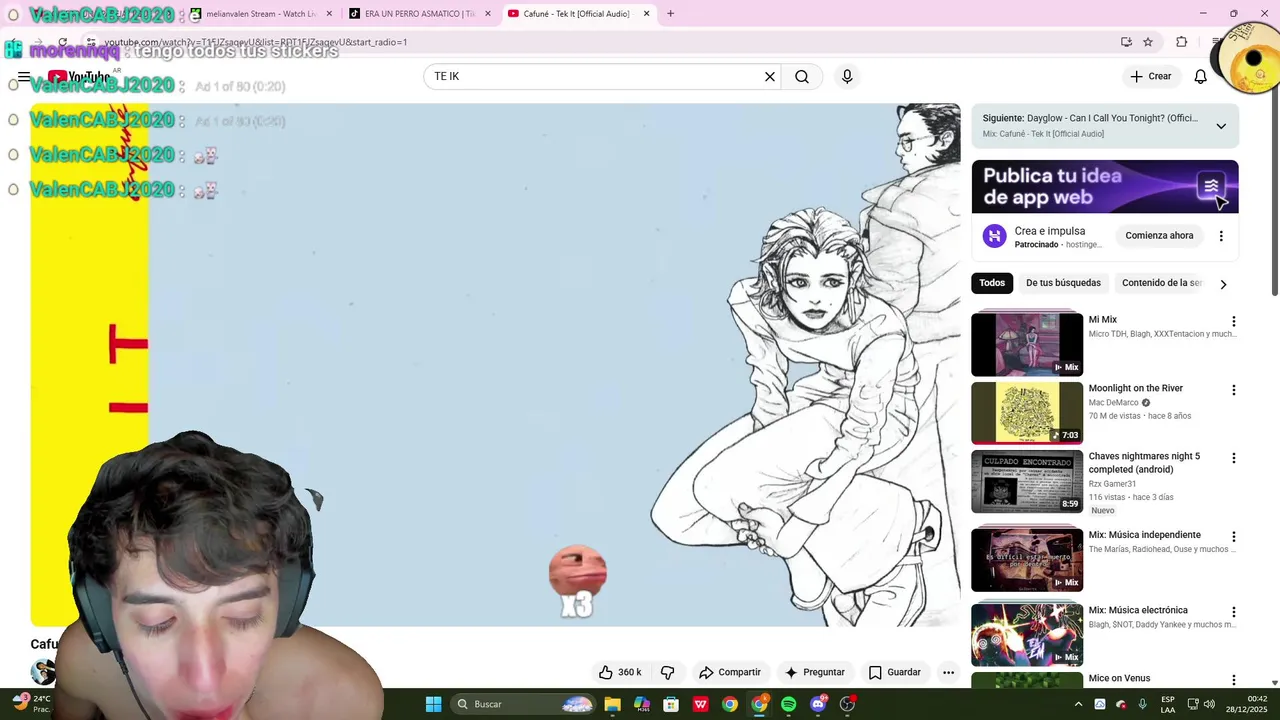Open Chaves nightmares night 5 thumbnail
The image size is (1280, 720).
point(1027,481)
